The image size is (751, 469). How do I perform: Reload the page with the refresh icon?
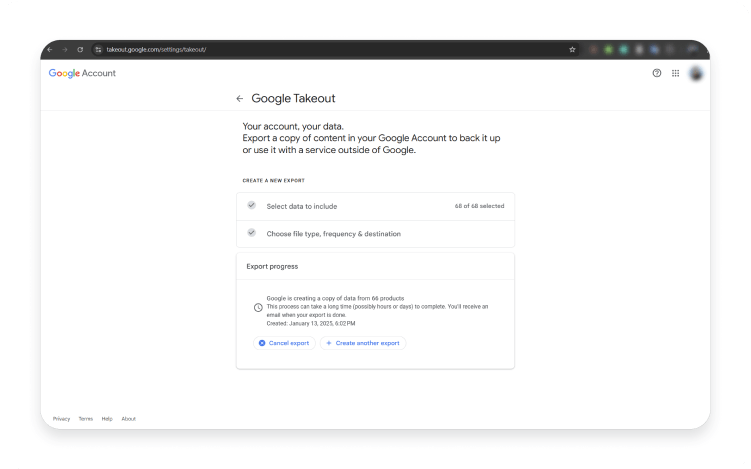tap(80, 49)
